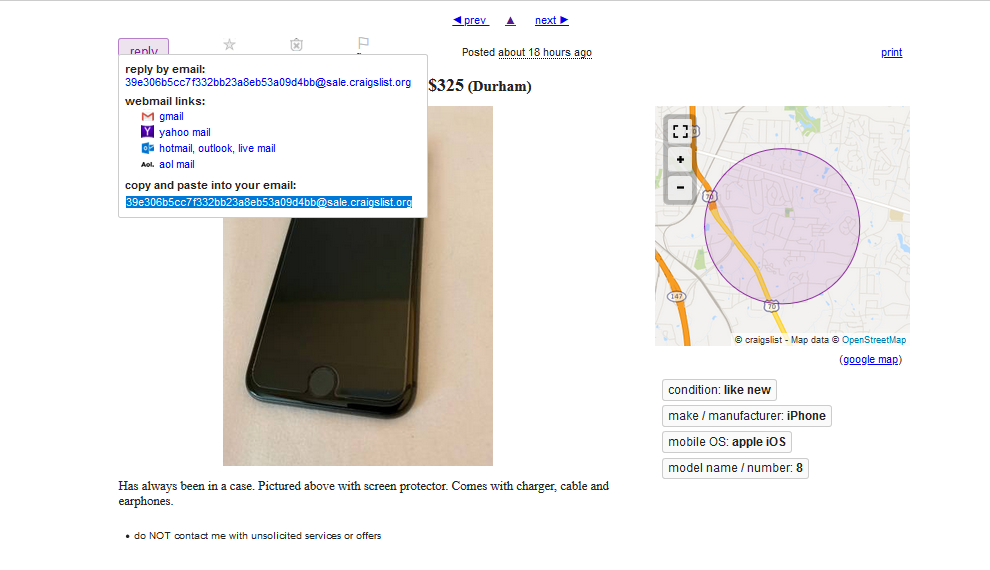Favorite this posting with the star icon

(x=229, y=44)
